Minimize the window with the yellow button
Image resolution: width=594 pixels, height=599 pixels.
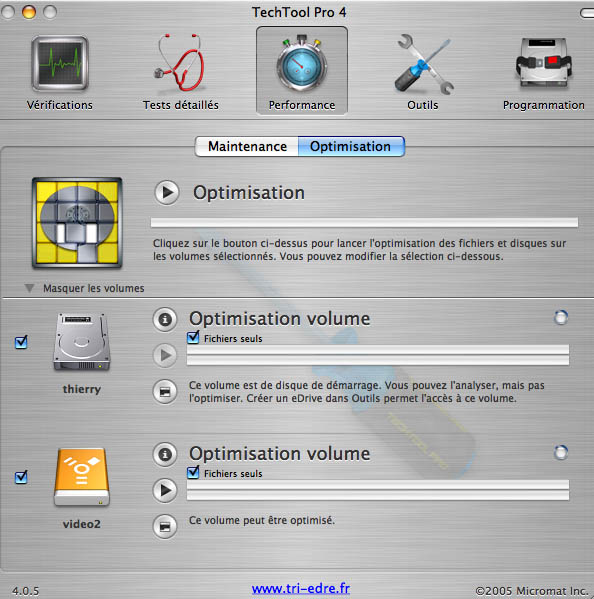29,12
